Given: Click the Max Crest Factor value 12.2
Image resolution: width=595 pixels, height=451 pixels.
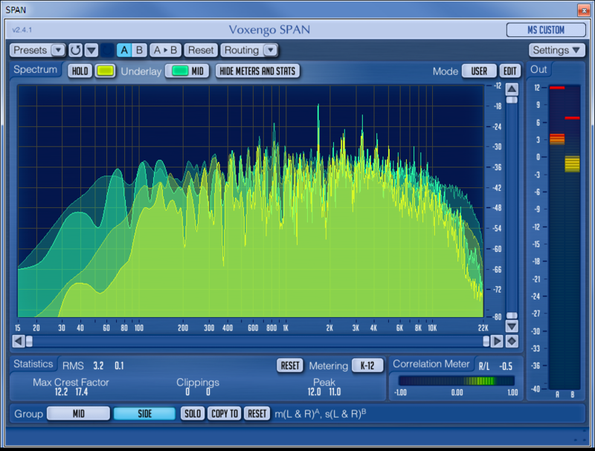Looking at the screenshot, I should point(61,392).
